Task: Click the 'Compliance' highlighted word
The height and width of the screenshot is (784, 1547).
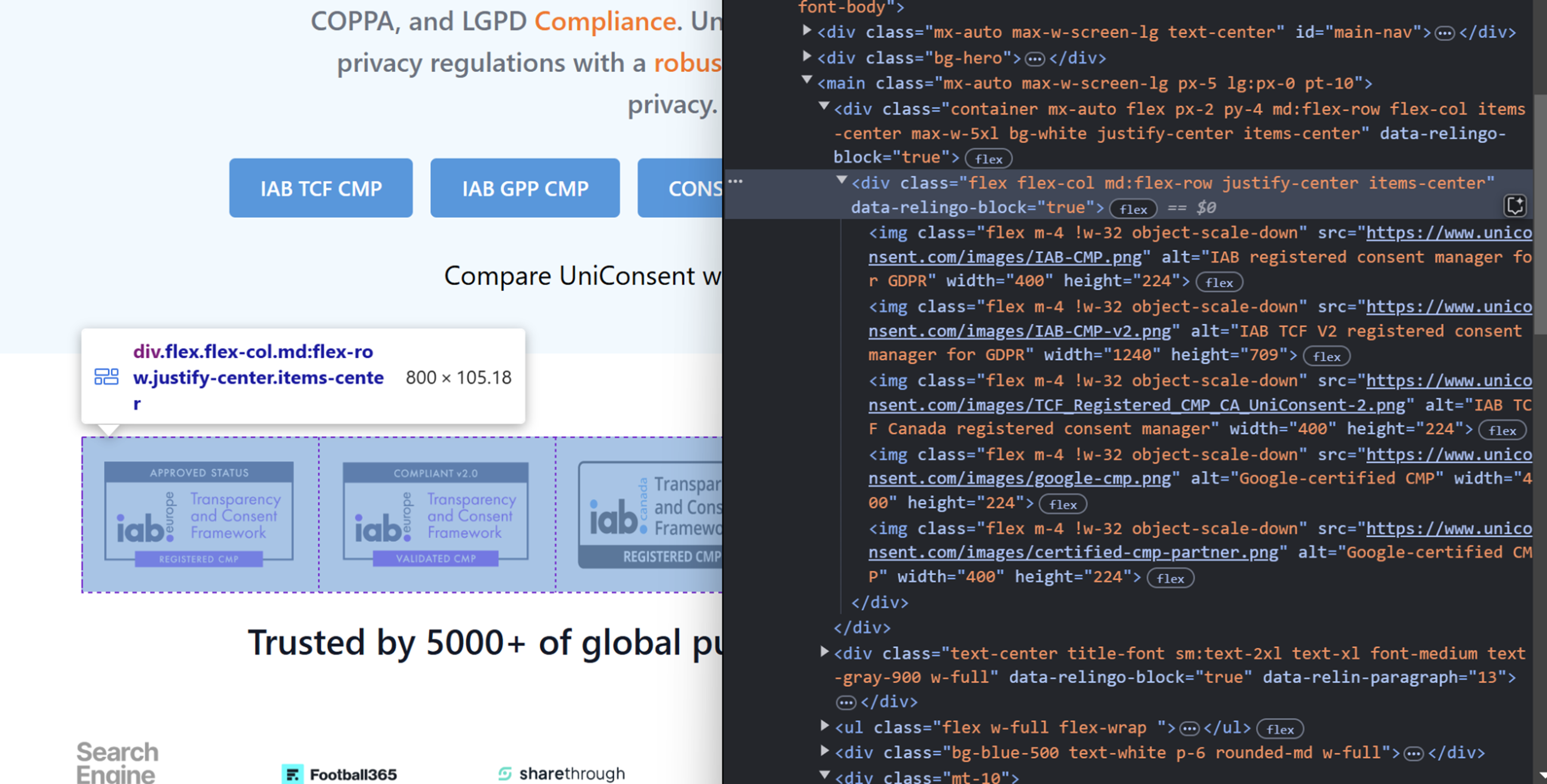Action: pos(605,21)
